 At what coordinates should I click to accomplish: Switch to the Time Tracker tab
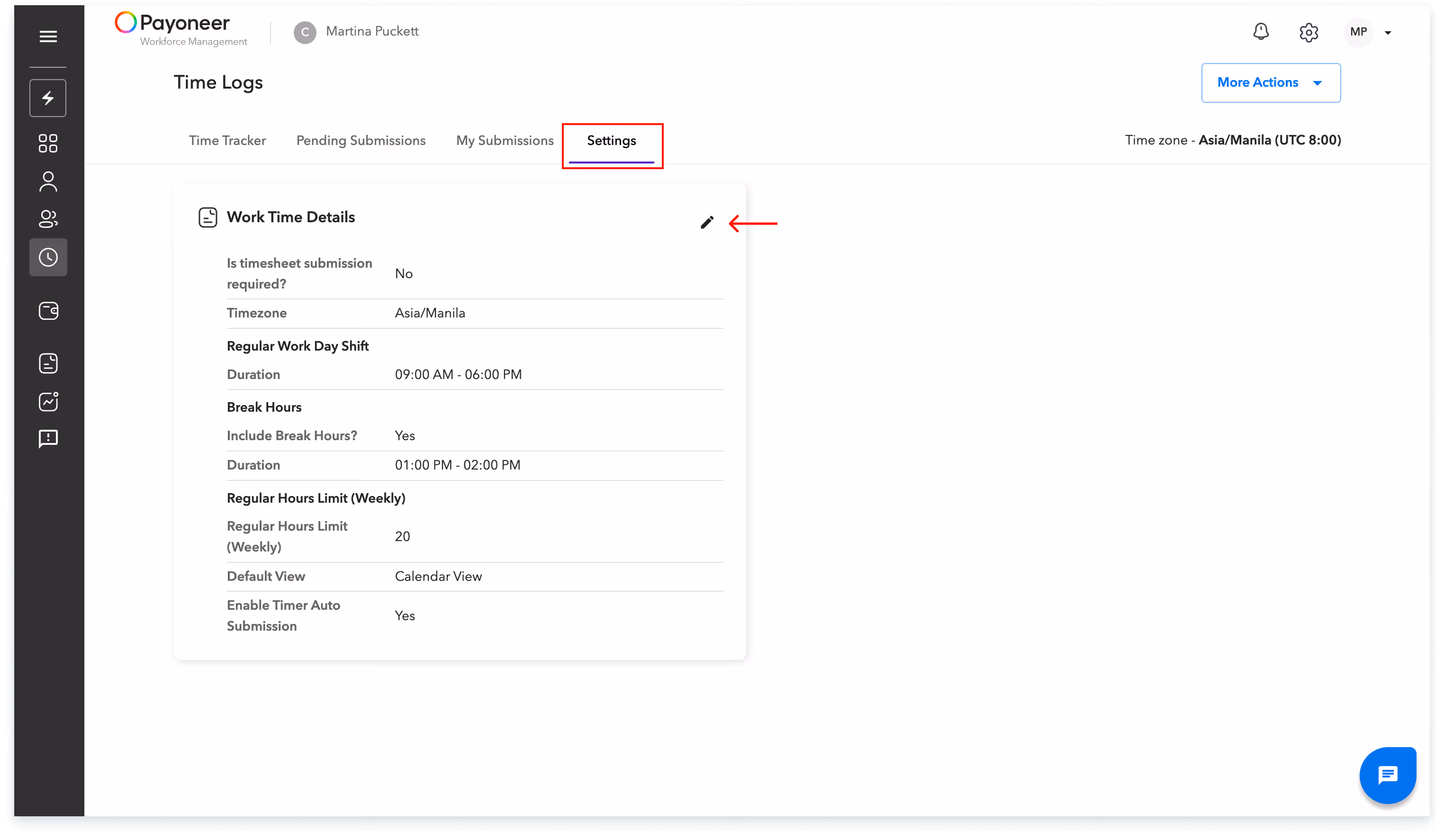(227, 140)
